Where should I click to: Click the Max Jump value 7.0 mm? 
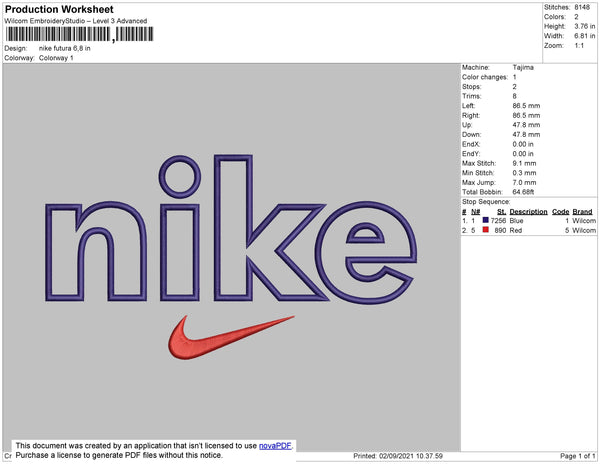524,182
